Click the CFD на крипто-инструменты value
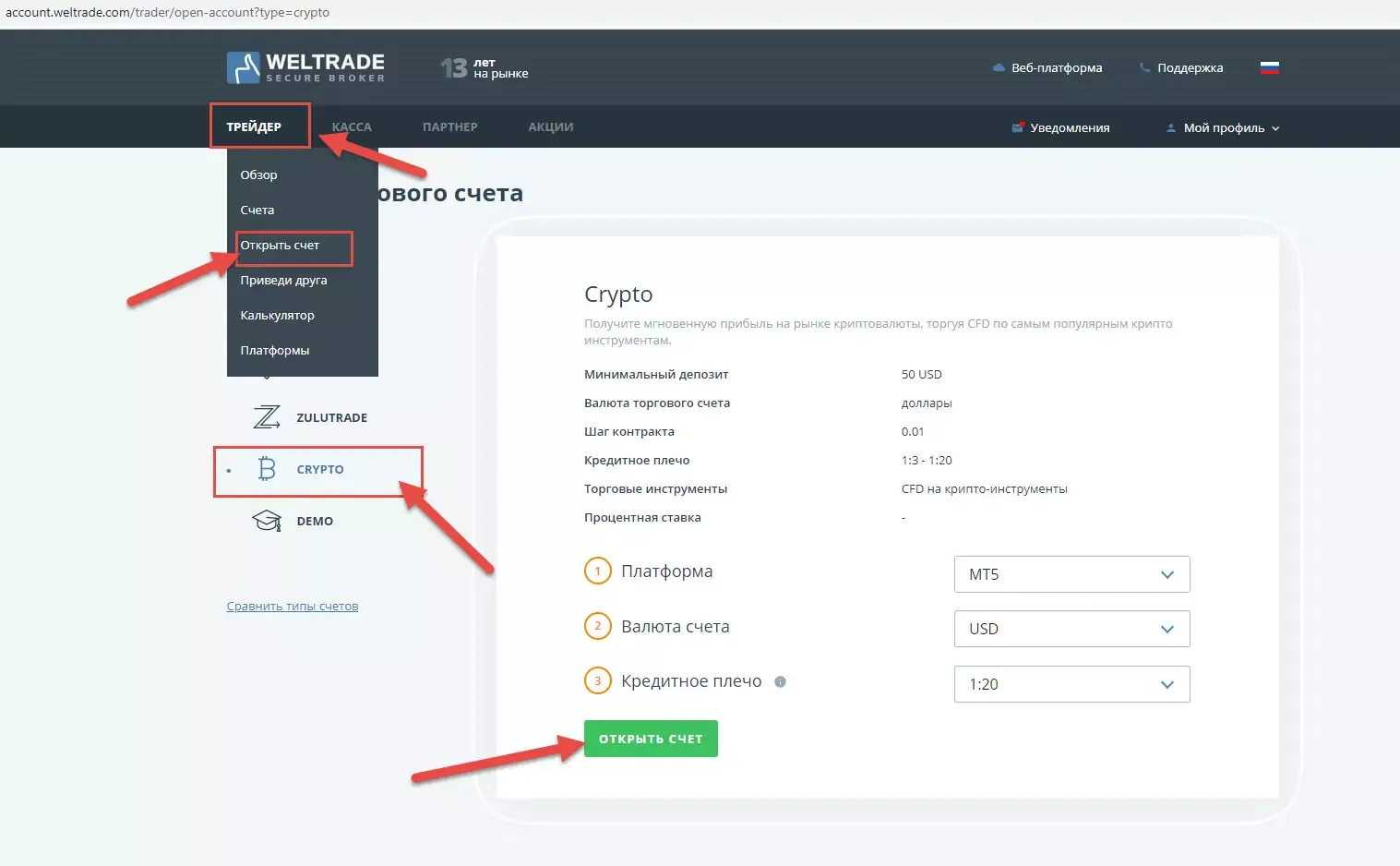Image resolution: width=1400 pixels, height=866 pixels. click(x=985, y=488)
